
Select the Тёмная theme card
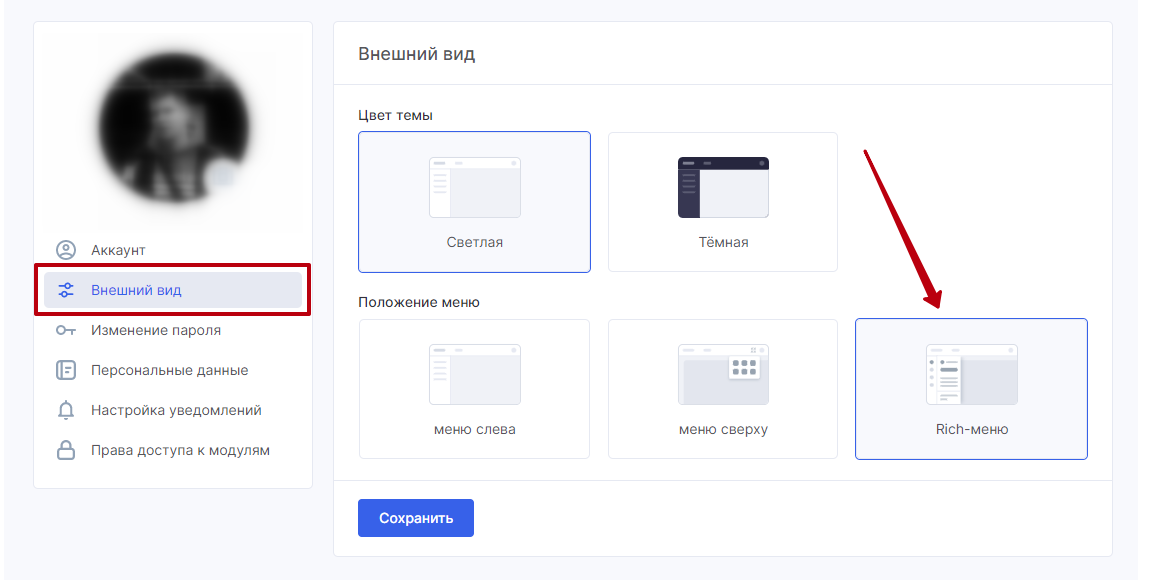(x=723, y=202)
